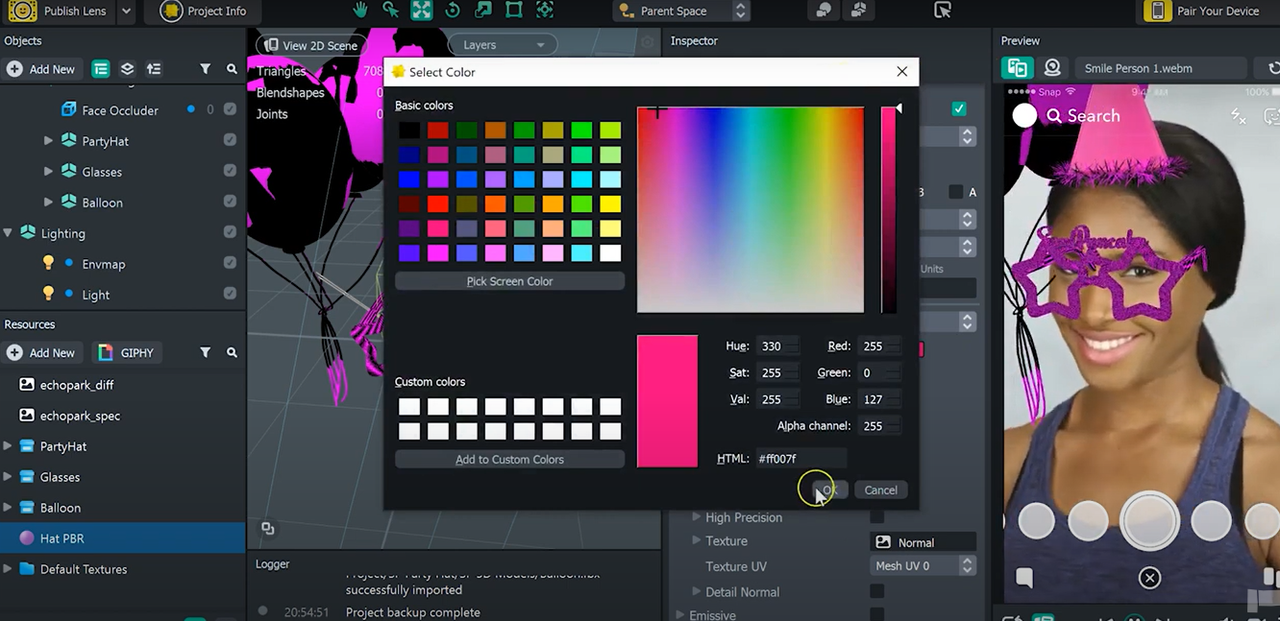1280x621 pixels.
Task: Toggle Balloon object enabled checkbox
Action: tap(230, 202)
